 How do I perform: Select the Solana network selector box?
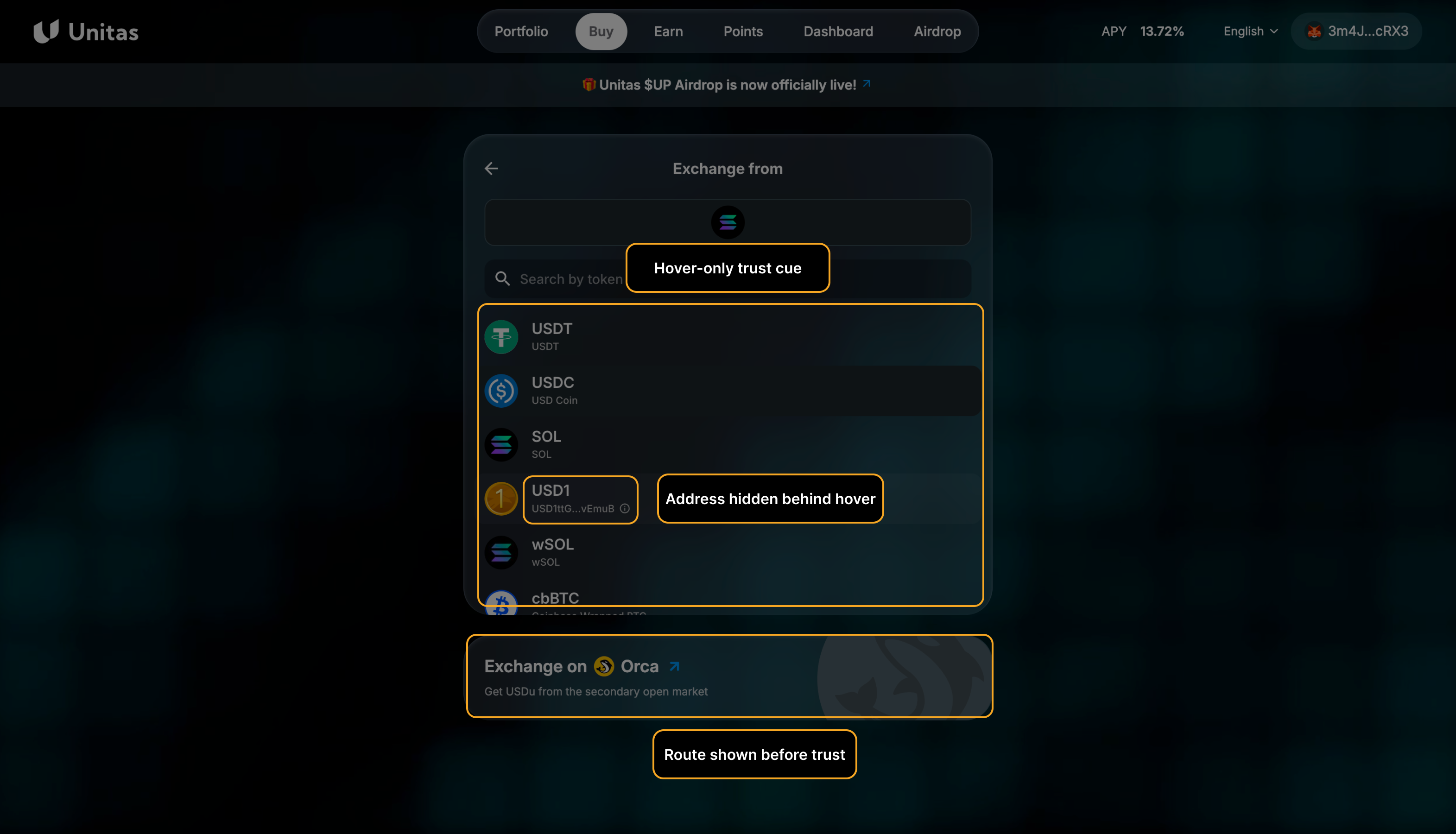pos(728,222)
